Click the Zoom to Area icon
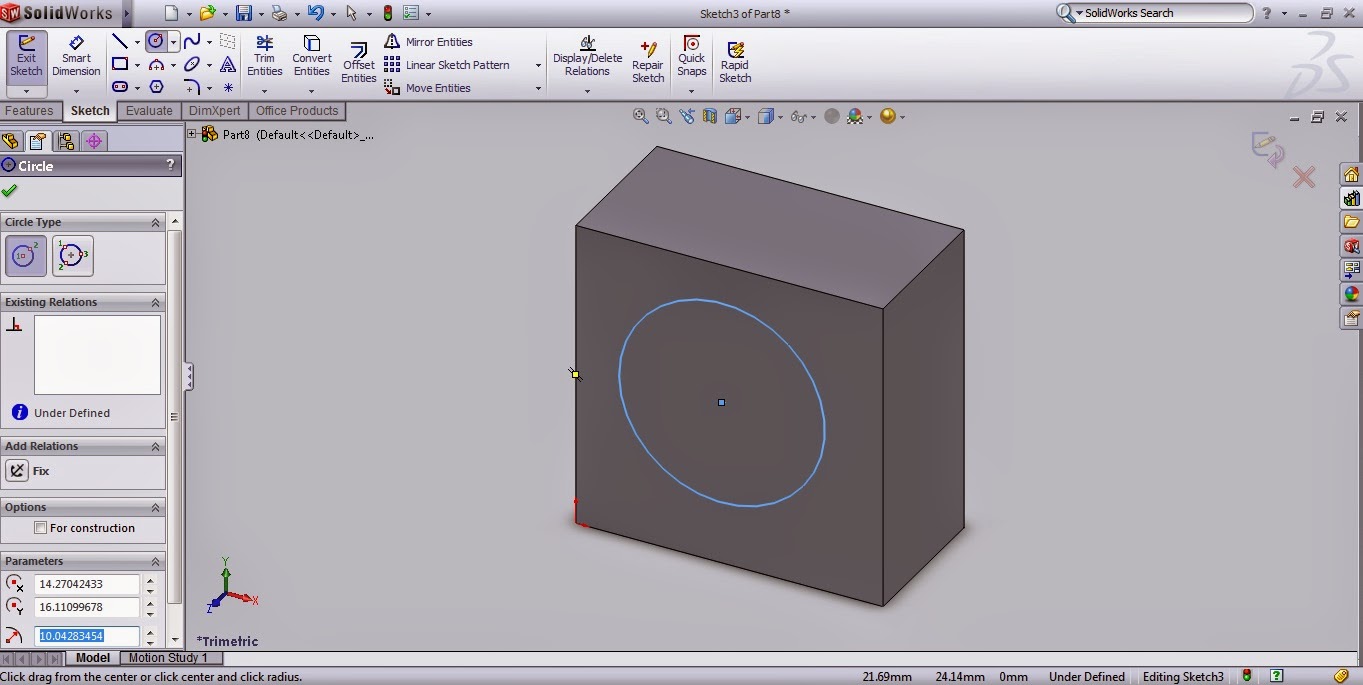The image size is (1363, 685). pos(664,117)
